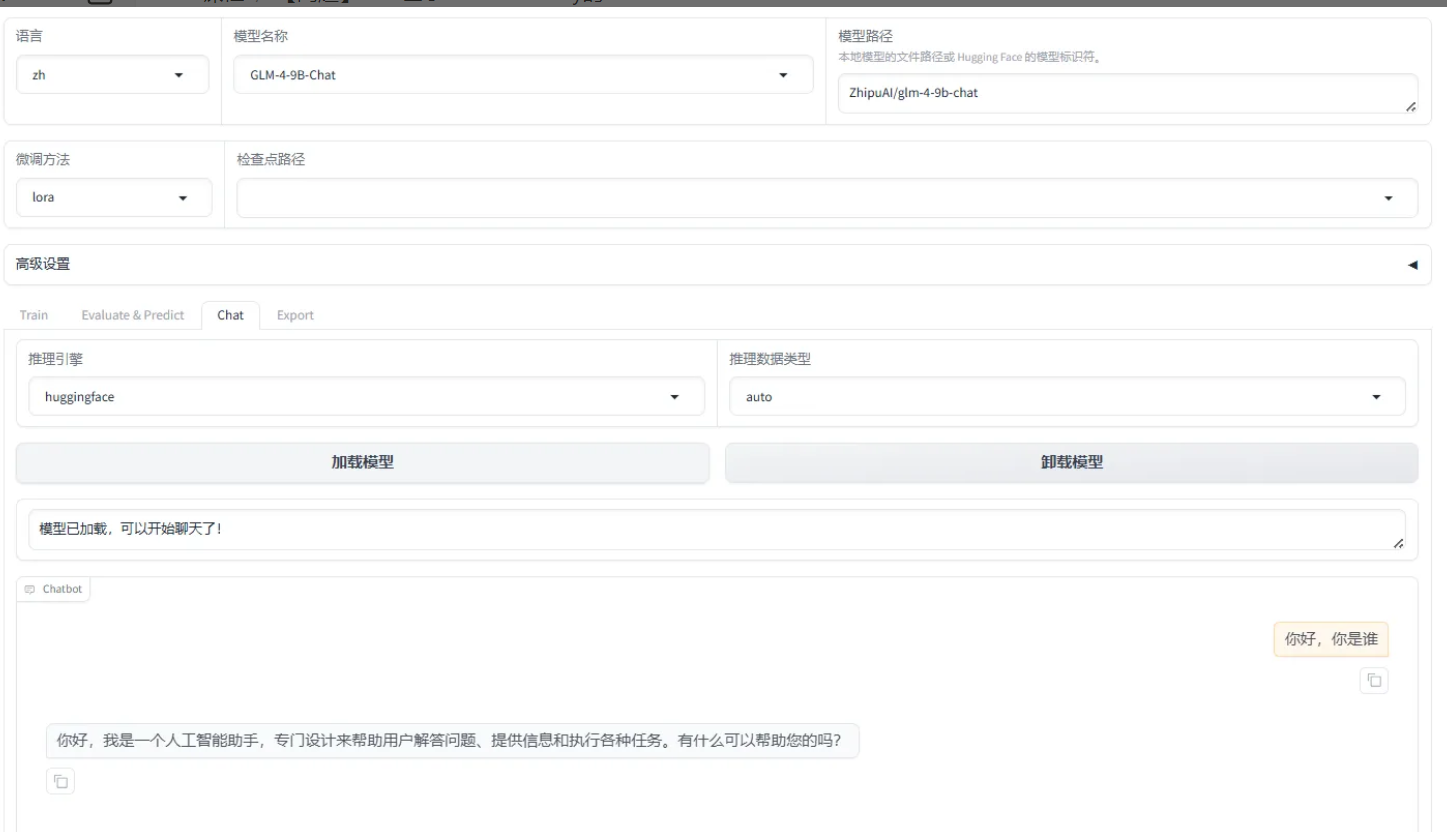
Task: Select the Chat tab
Action: 230,315
